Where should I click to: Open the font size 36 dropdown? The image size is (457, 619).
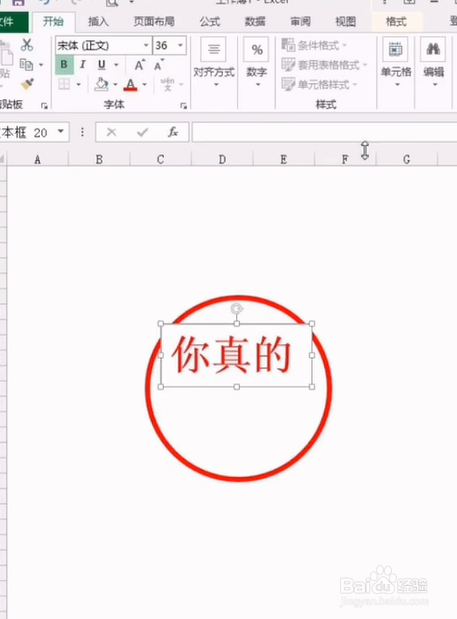point(180,45)
